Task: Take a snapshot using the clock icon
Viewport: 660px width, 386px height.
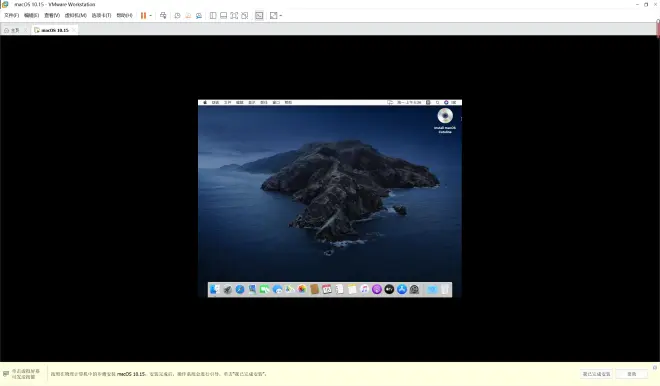Action: [177, 16]
